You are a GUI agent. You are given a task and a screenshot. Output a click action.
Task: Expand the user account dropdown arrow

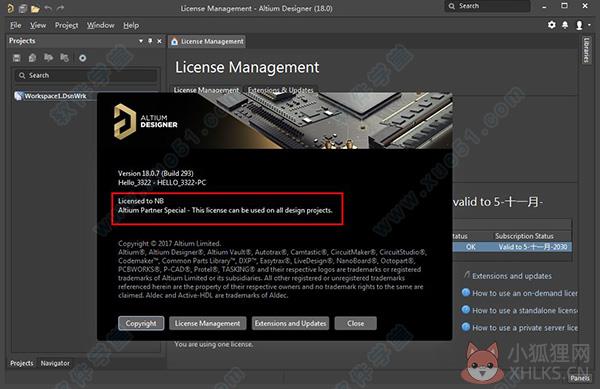(x=589, y=25)
